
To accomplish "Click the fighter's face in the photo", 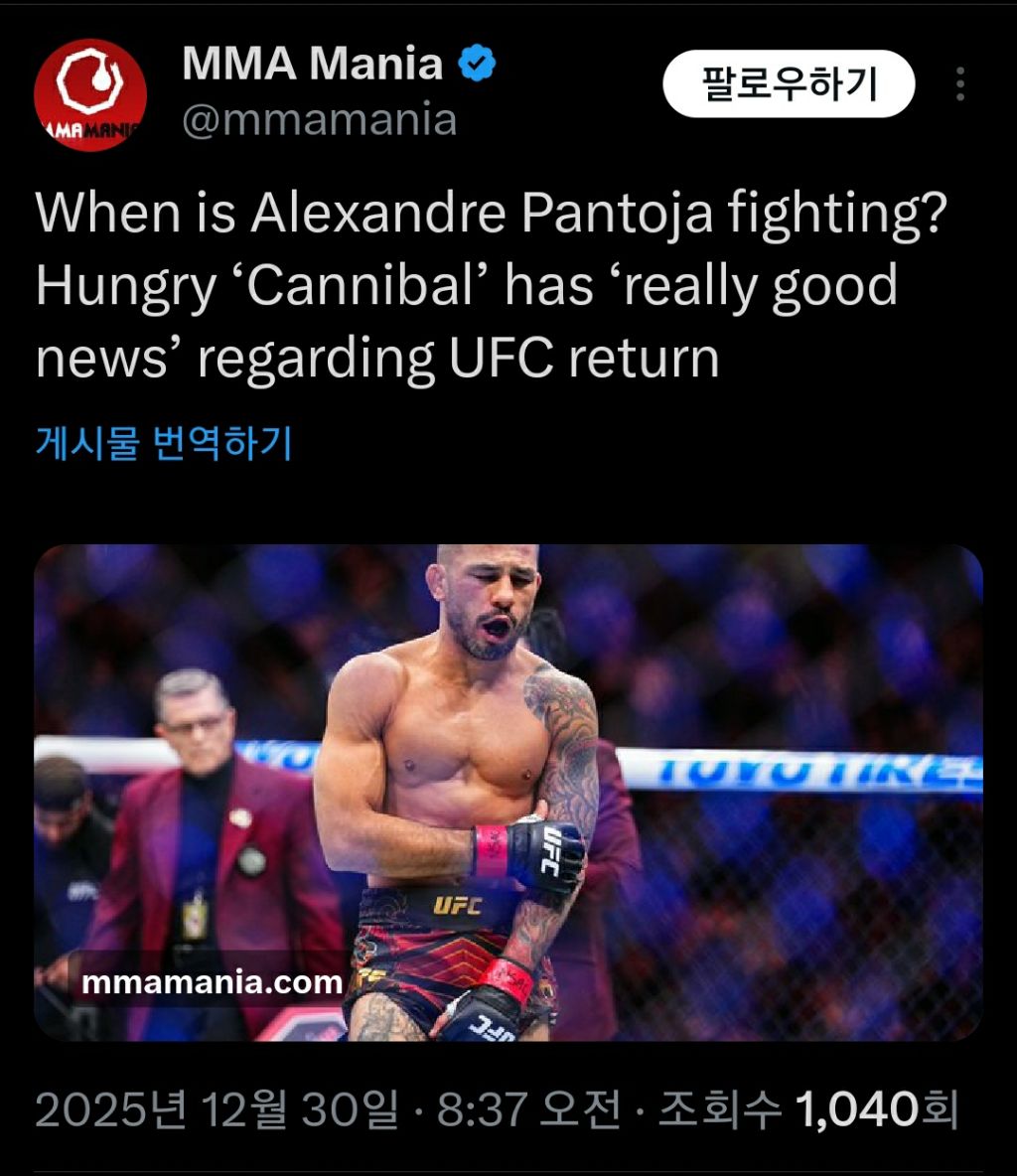I will (x=488, y=600).
